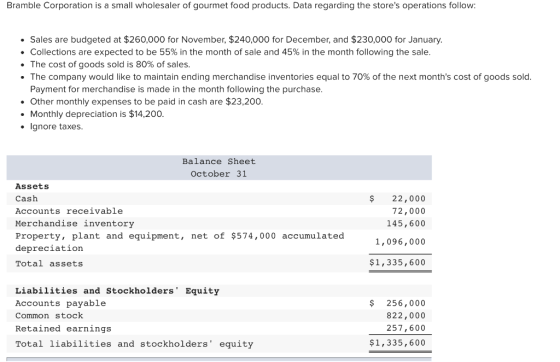Click the Retained earnings value 257,600
560x362 pixels.
pos(406,328)
